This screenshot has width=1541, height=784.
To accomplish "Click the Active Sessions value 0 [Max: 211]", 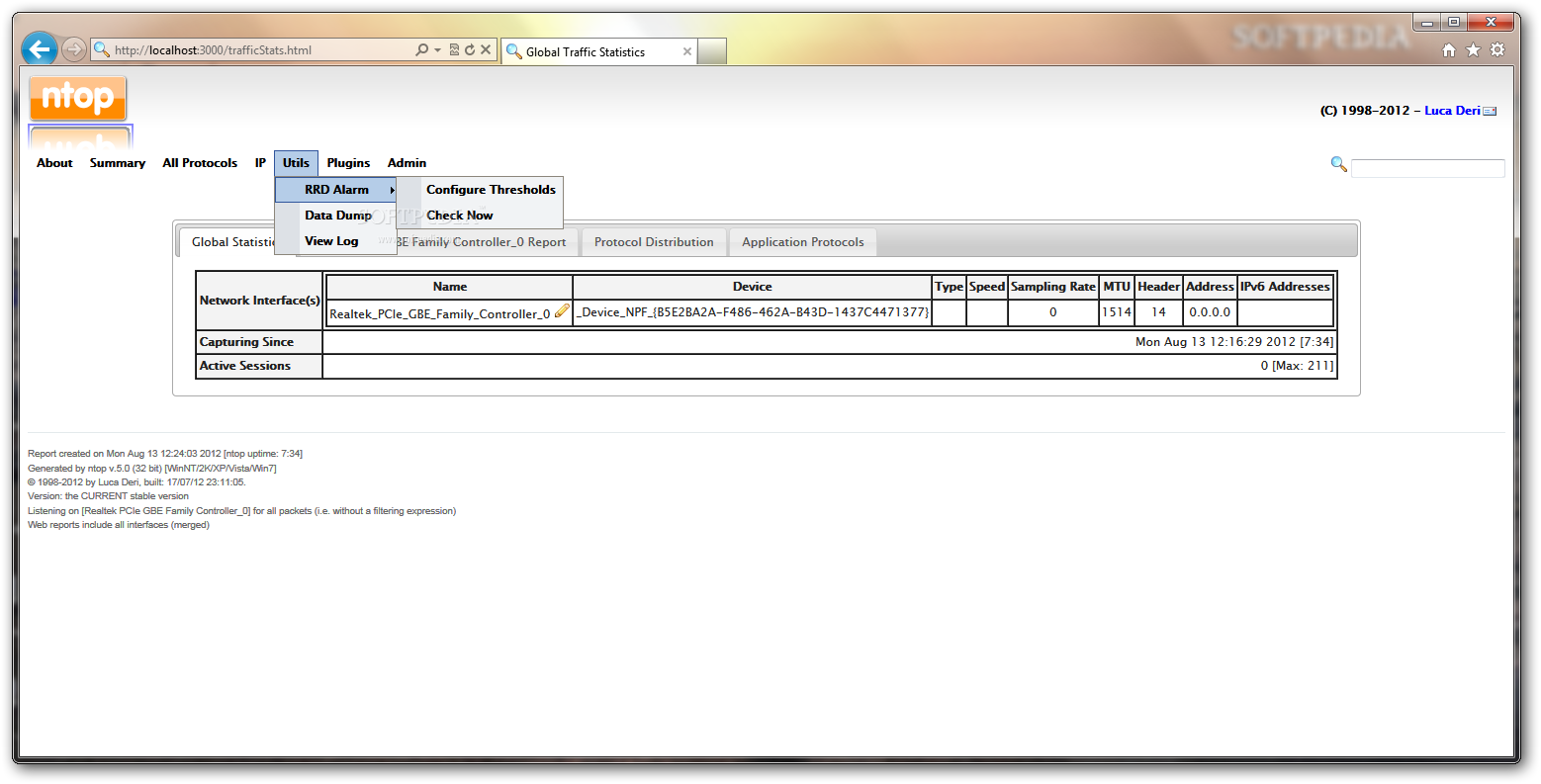I will pyautogui.click(x=1297, y=366).
